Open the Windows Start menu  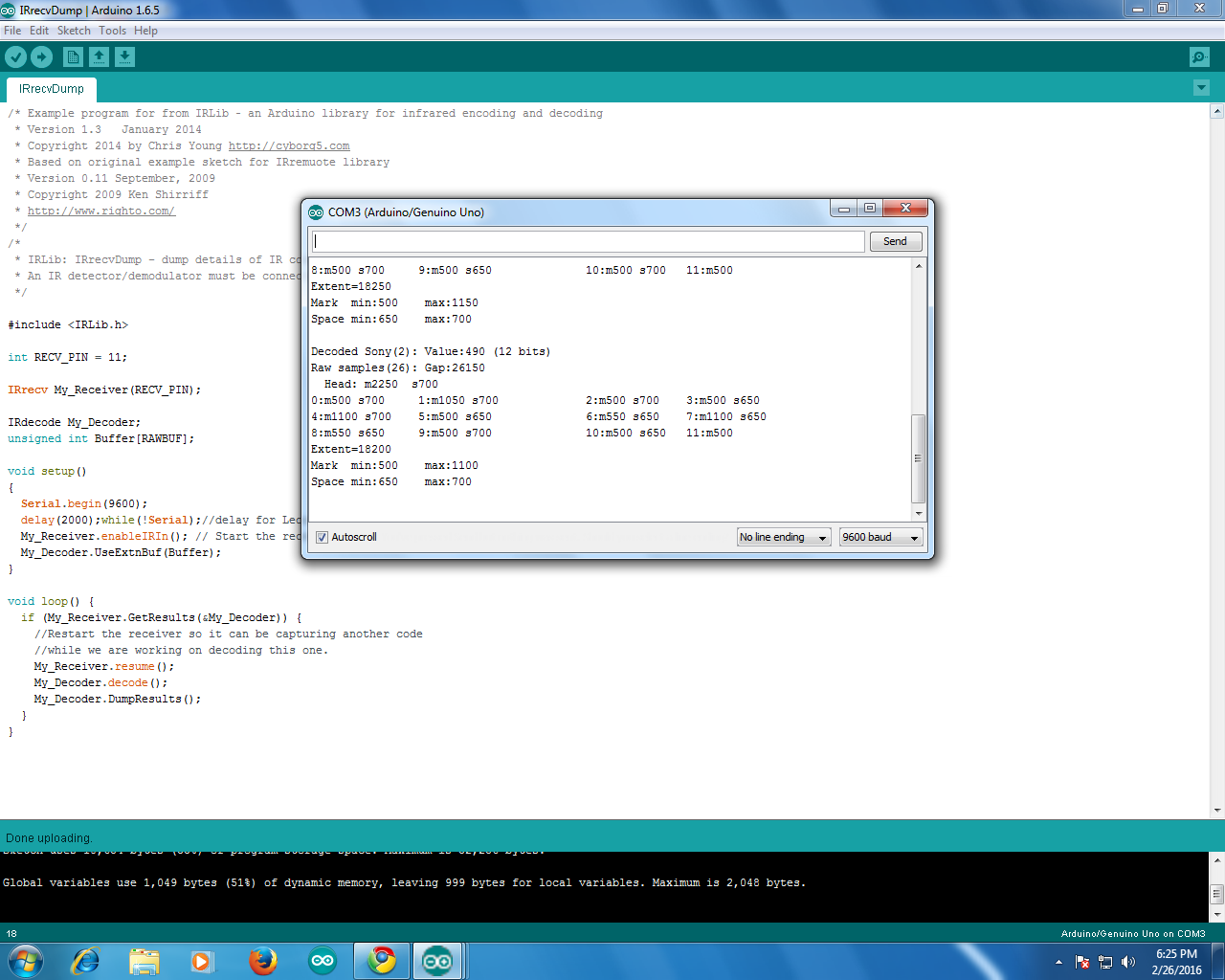click(x=25, y=961)
